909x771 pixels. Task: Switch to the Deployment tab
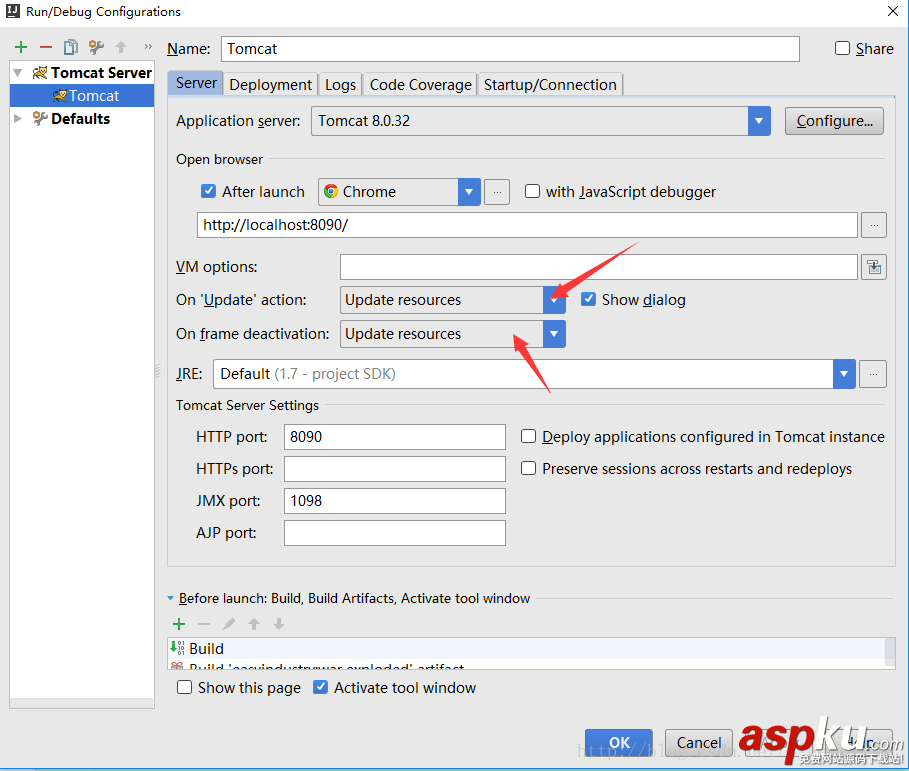[270, 85]
